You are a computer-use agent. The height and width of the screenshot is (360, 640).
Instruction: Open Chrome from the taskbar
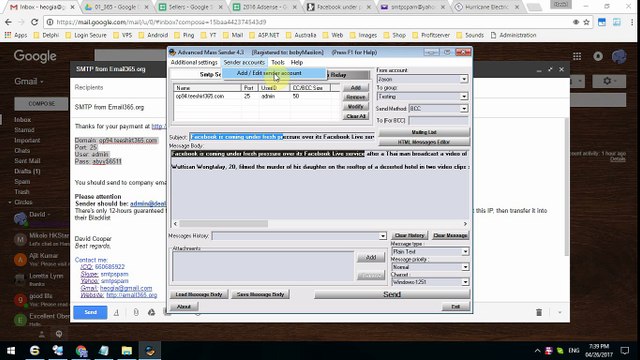point(81,351)
